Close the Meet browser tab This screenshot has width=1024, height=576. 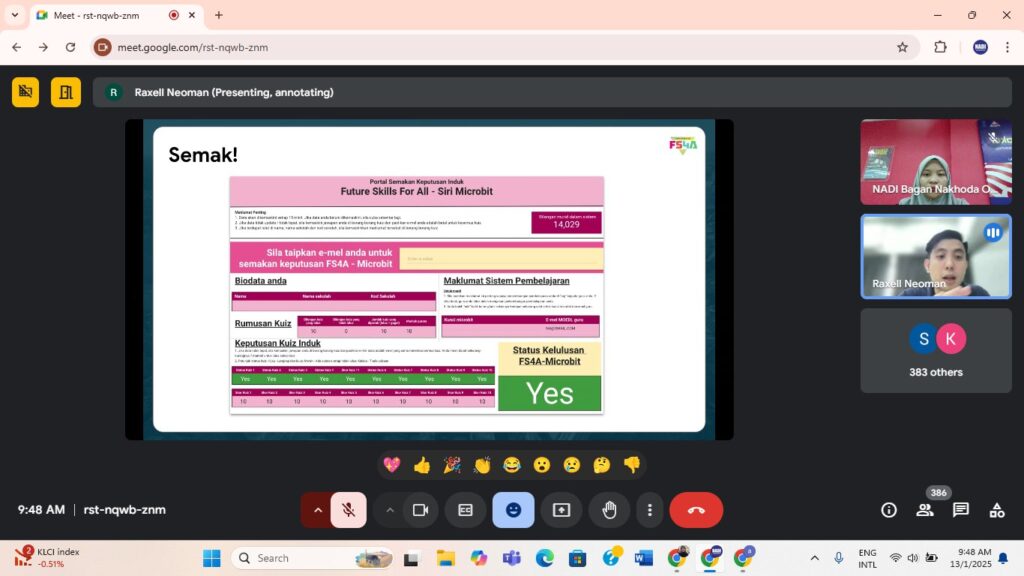tap(192, 15)
